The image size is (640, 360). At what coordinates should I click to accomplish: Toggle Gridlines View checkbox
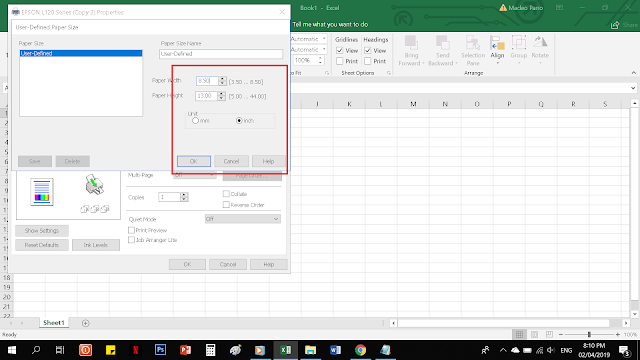340,51
